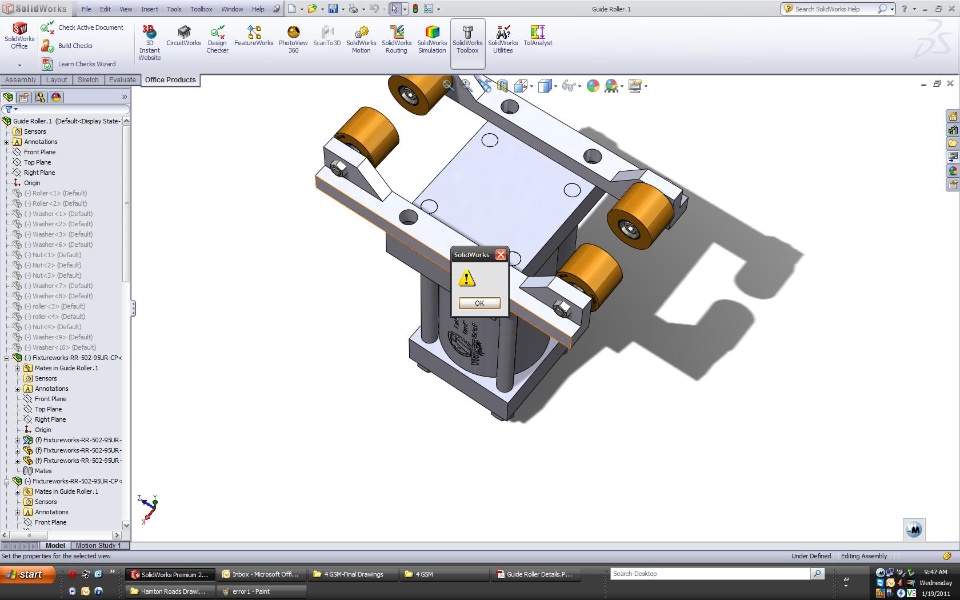Expand the Annotations folder under Guide Roller
This screenshot has height=600, width=960.
coord(7,142)
